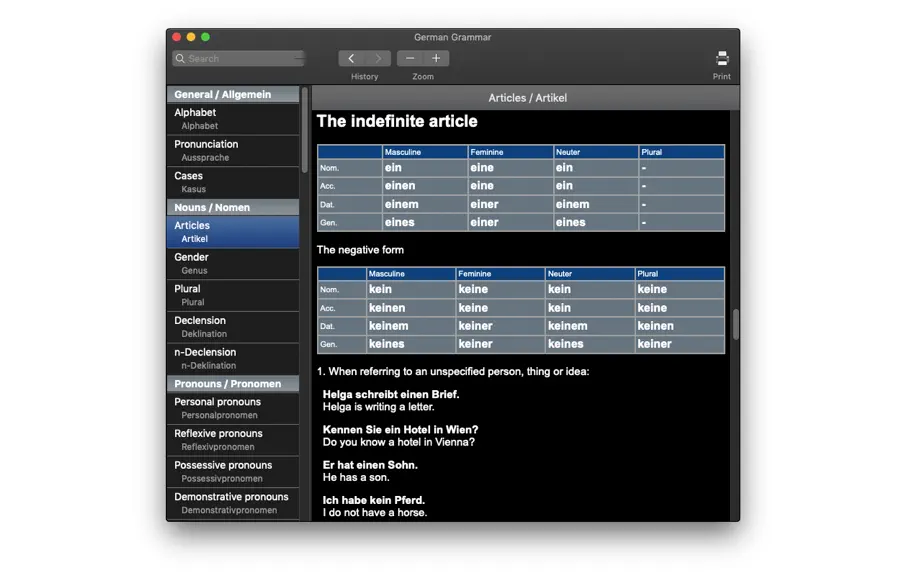
Task: Open Possessive pronouns topic
Action: click(233, 471)
